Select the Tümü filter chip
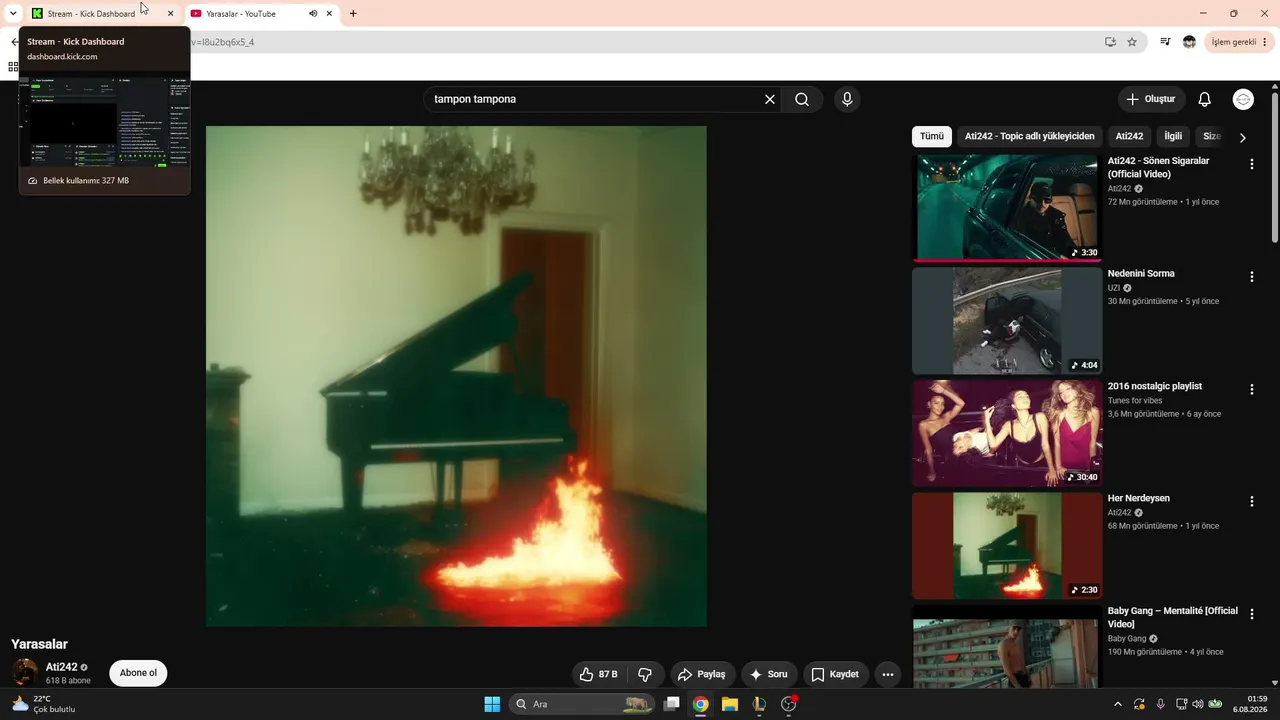 click(x=932, y=136)
